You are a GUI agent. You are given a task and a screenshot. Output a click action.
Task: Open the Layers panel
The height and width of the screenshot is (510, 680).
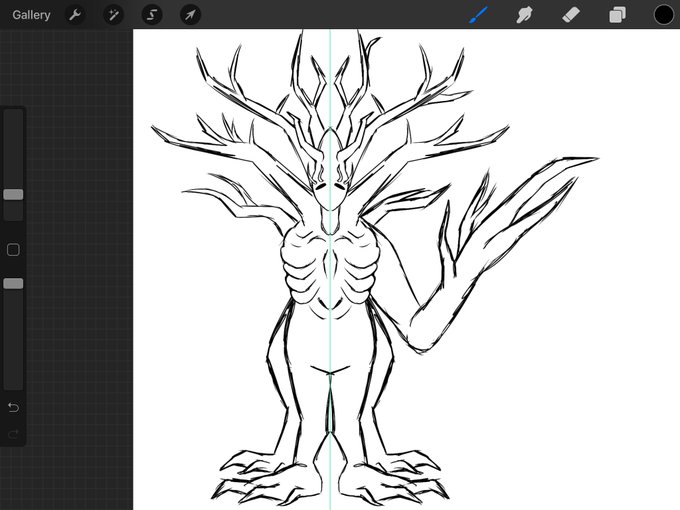pyautogui.click(x=617, y=15)
